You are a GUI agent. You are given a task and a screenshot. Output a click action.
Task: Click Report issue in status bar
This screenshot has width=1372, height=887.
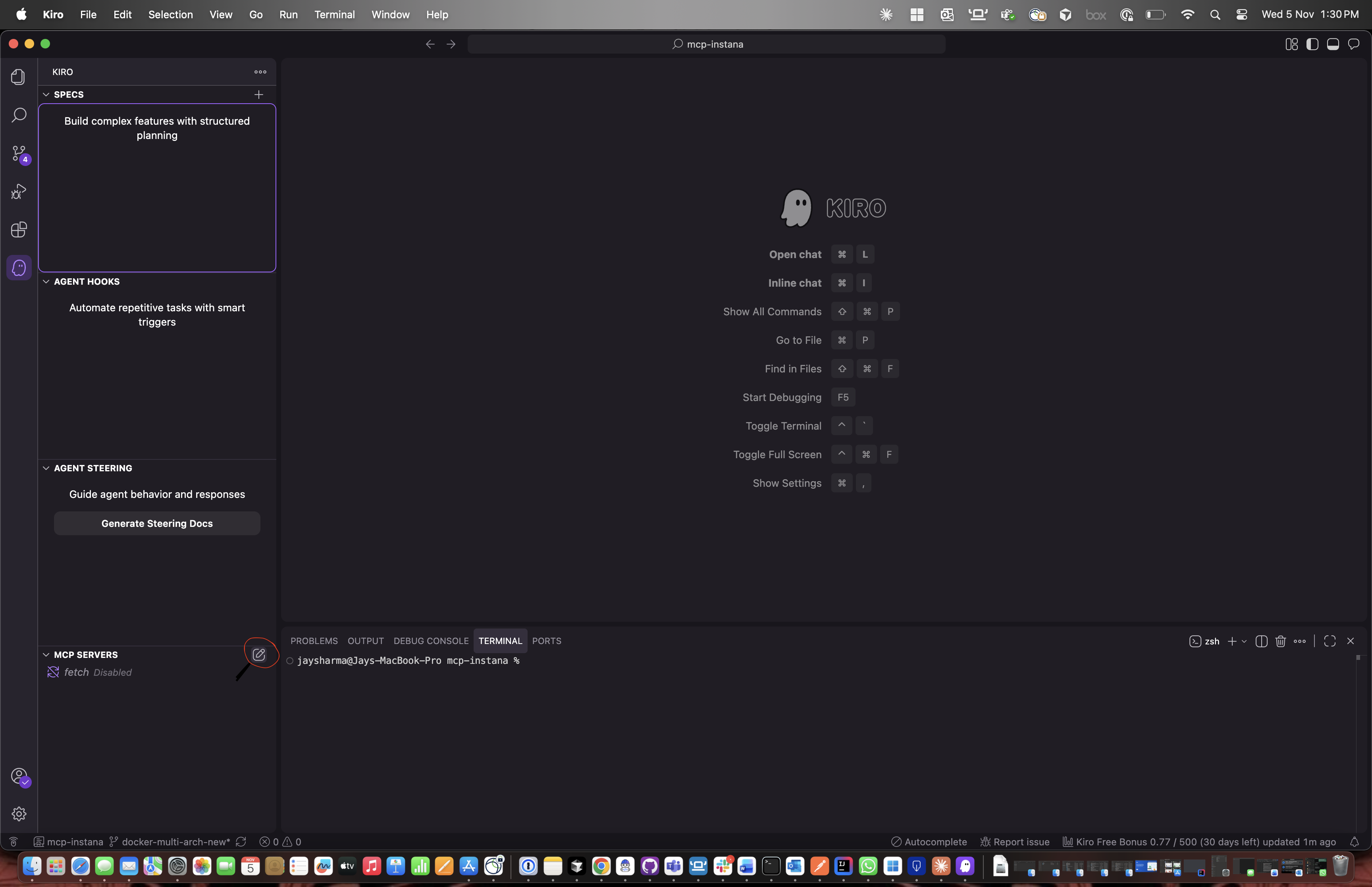pyautogui.click(x=1014, y=841)
